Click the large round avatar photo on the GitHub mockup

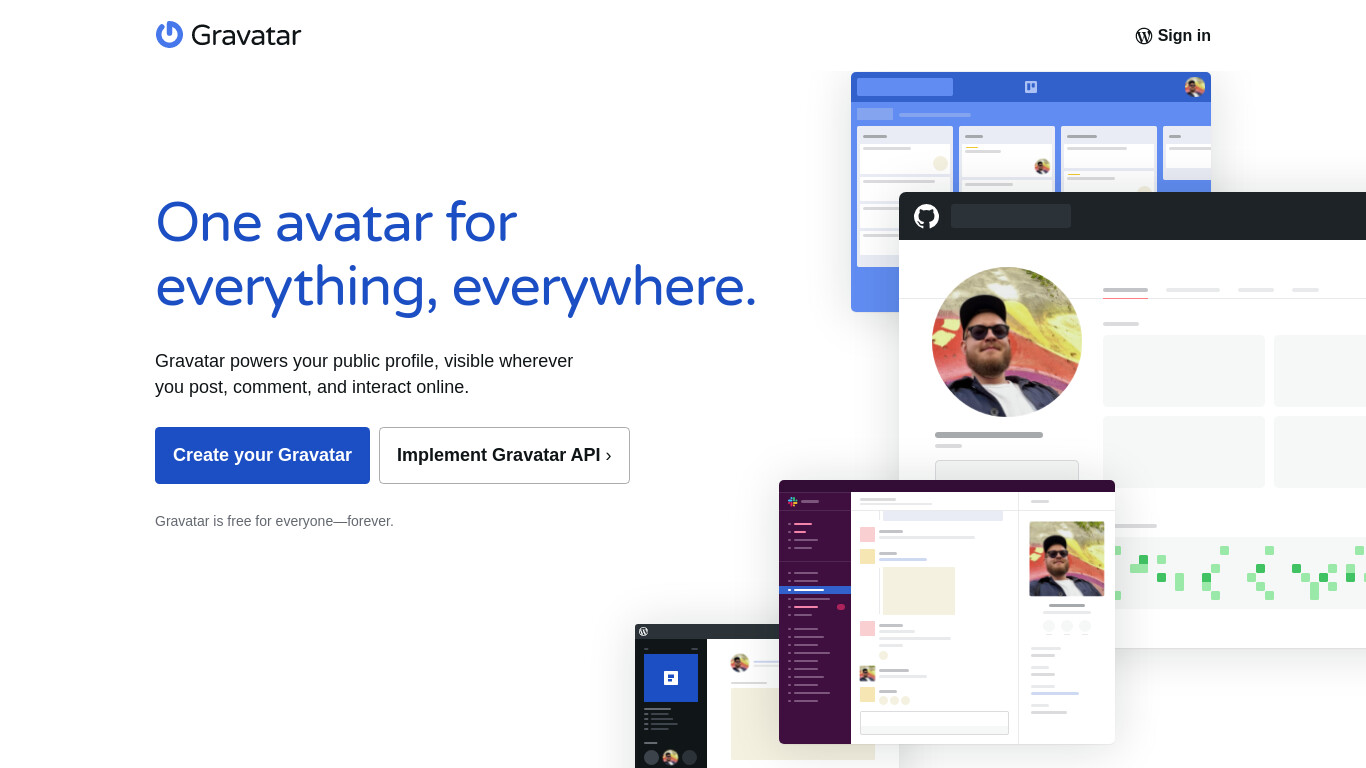click(x=1007, y=342)
